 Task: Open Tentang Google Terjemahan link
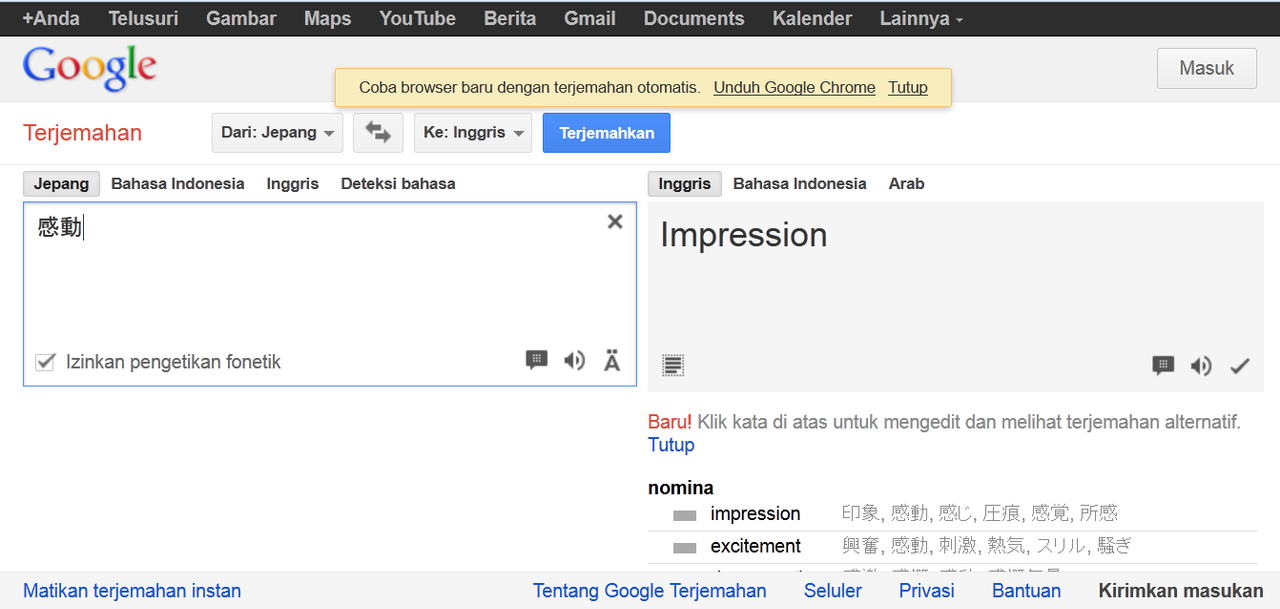pyautogui.click(x=650, y=591)
